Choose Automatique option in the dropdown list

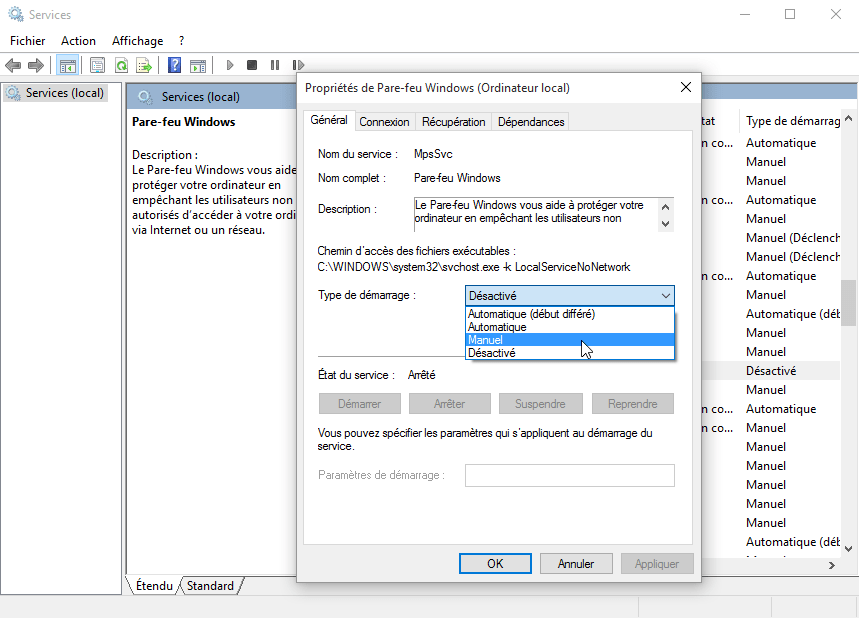click(570, 327)
